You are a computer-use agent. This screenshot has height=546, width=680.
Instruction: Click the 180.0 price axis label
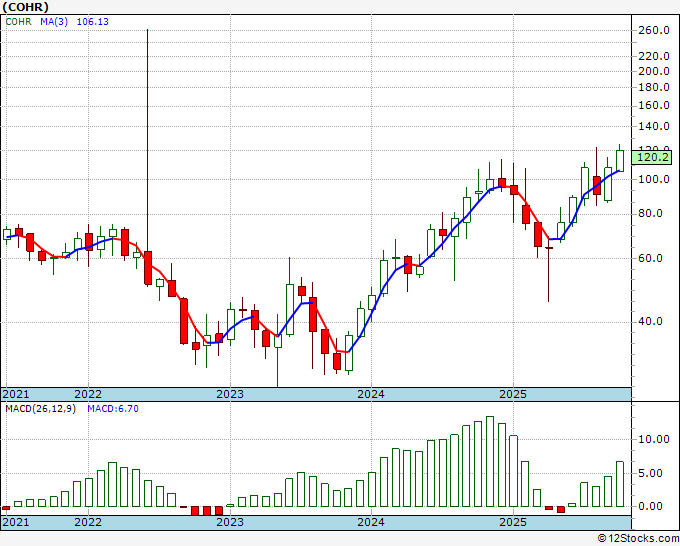(x=654, y=87)
